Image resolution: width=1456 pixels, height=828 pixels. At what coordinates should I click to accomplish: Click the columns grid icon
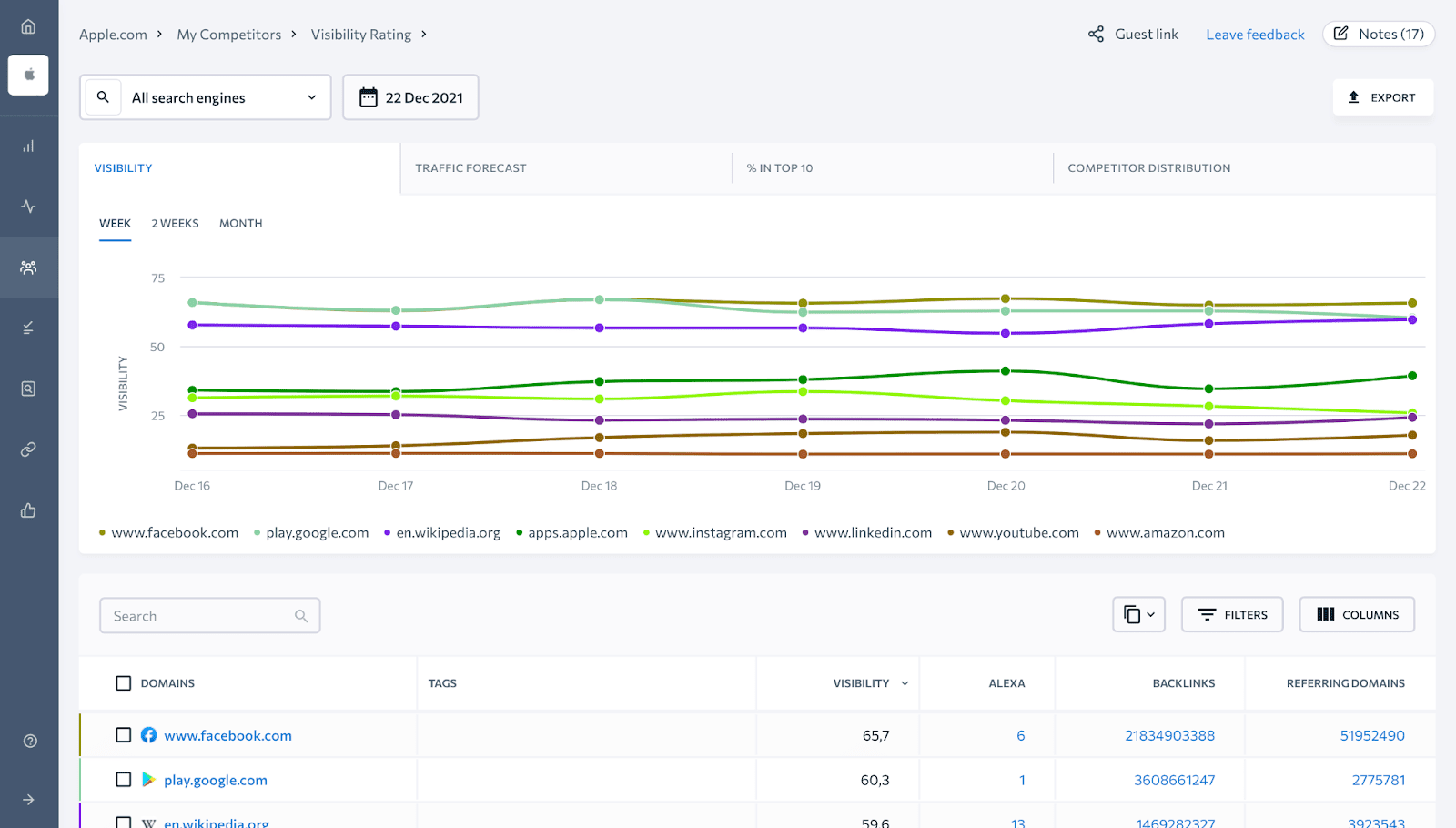coord(1326,614)
